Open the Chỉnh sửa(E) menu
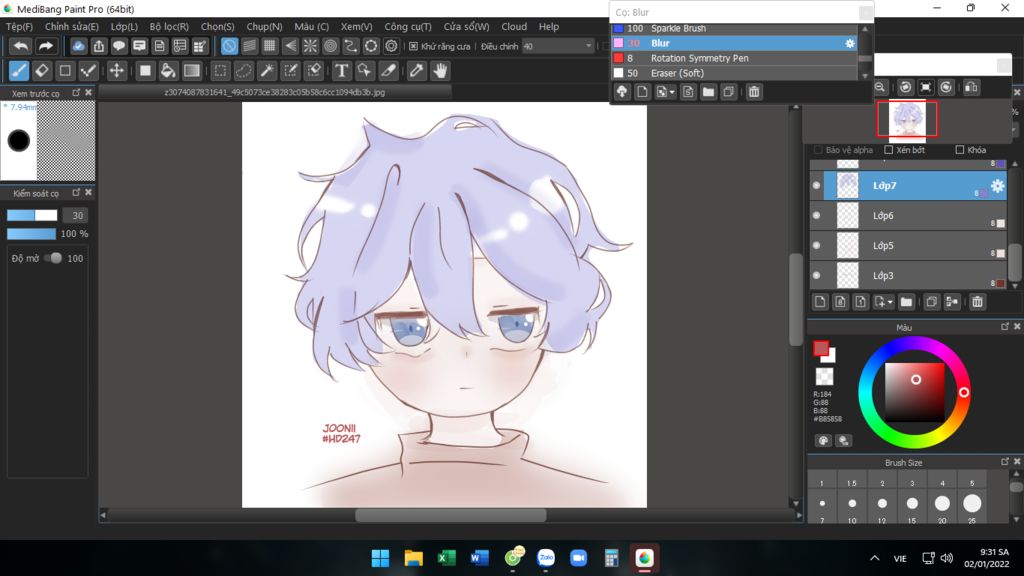The image size is (1024, 576). tap(71, 27)
